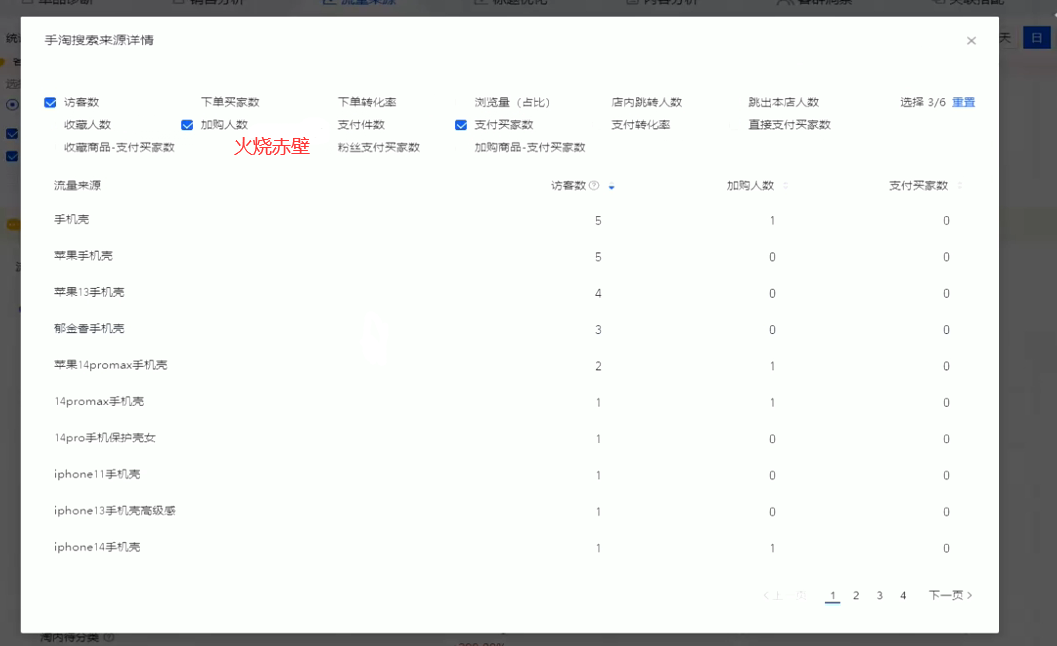This screenshot has height=646, width=1057.
Task: Uncheck the 加购人数 metric checkbox
Action: click(187, 125)
